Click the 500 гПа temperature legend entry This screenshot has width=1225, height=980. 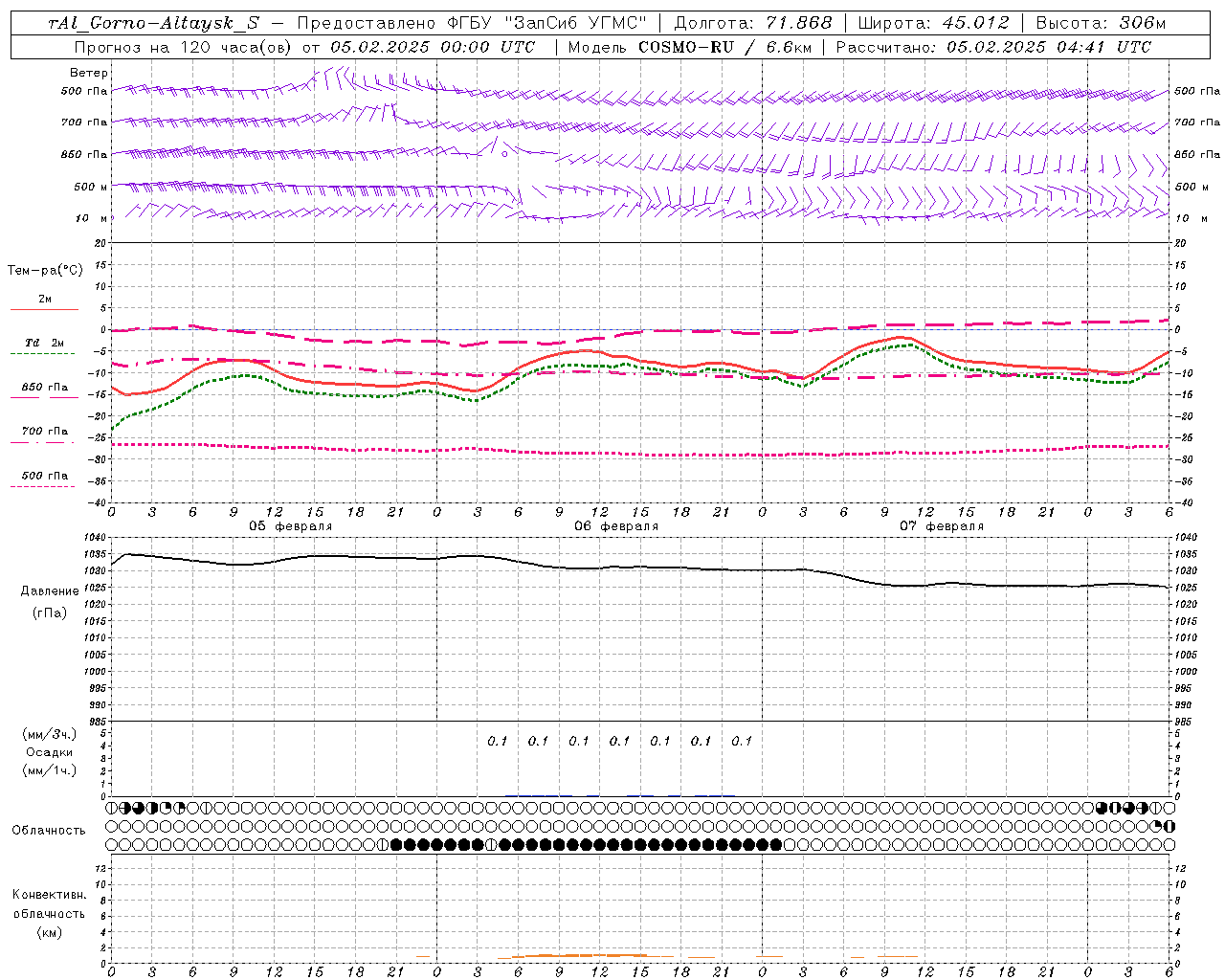pos(45,476)
